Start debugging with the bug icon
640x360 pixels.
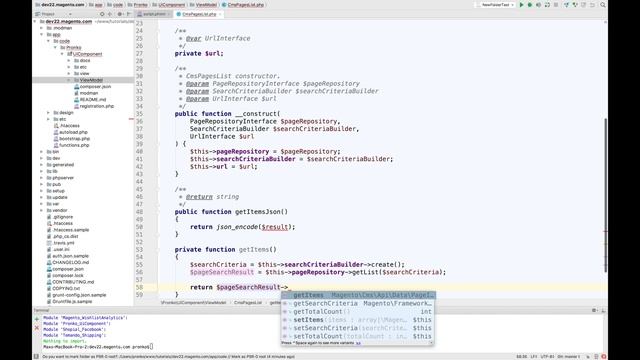[530, 5]
